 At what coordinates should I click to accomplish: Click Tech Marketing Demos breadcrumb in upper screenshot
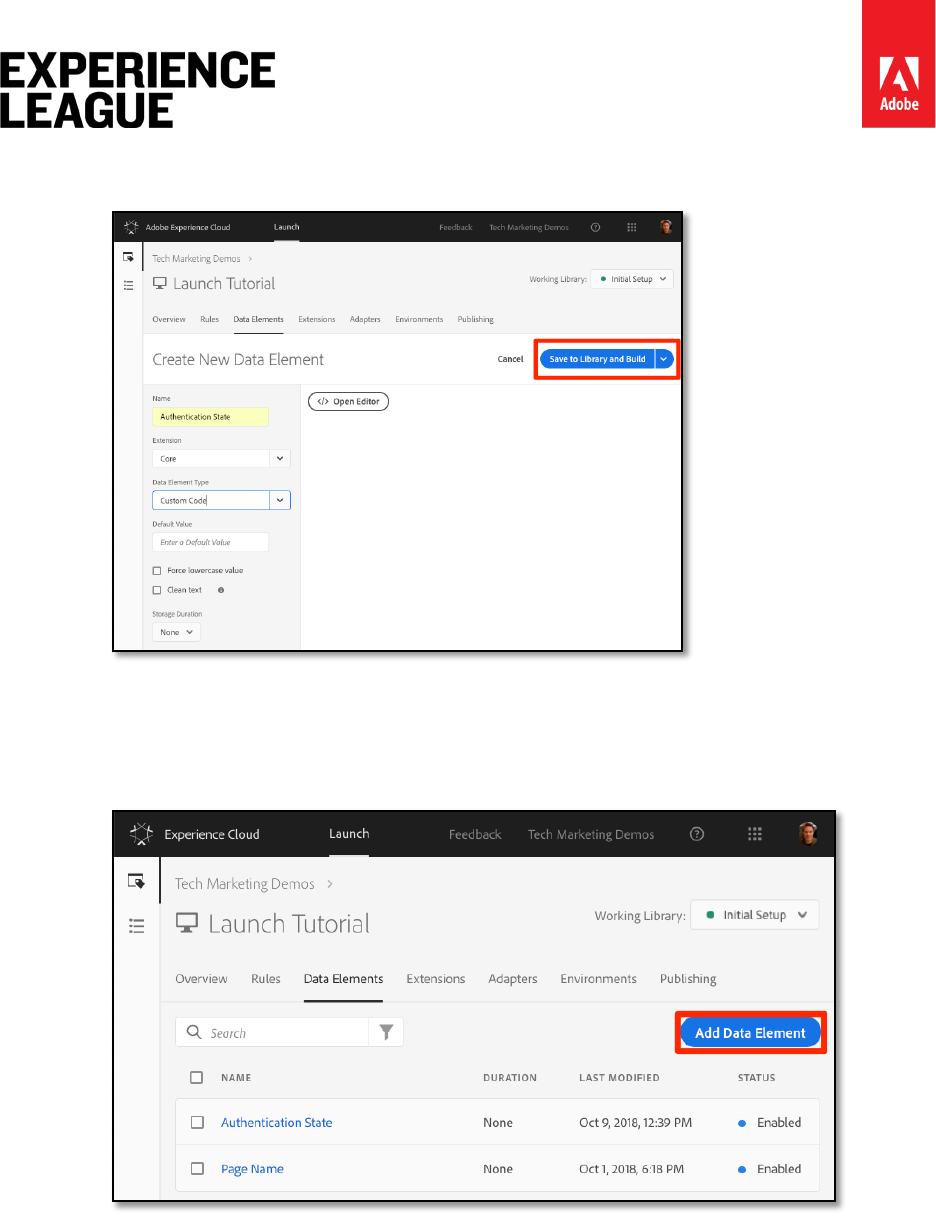pos(196,259)
